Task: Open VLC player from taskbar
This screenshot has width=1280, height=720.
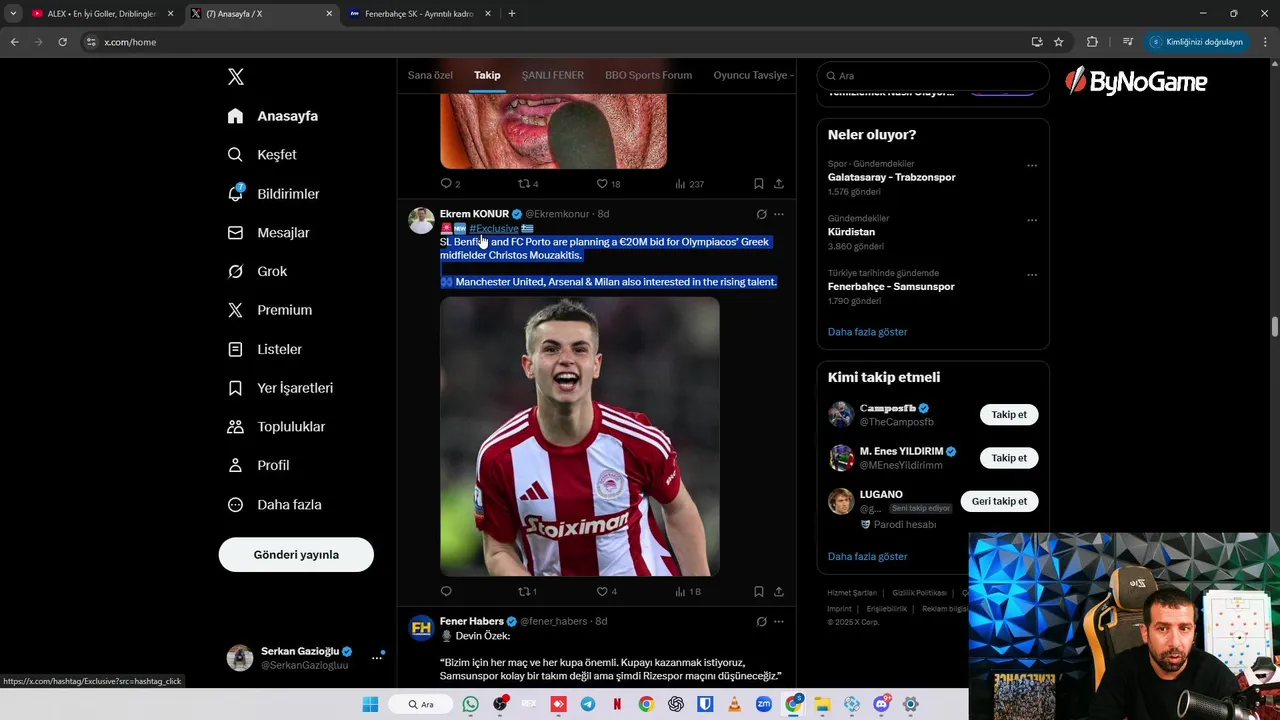Action: [x=735, y=704]
